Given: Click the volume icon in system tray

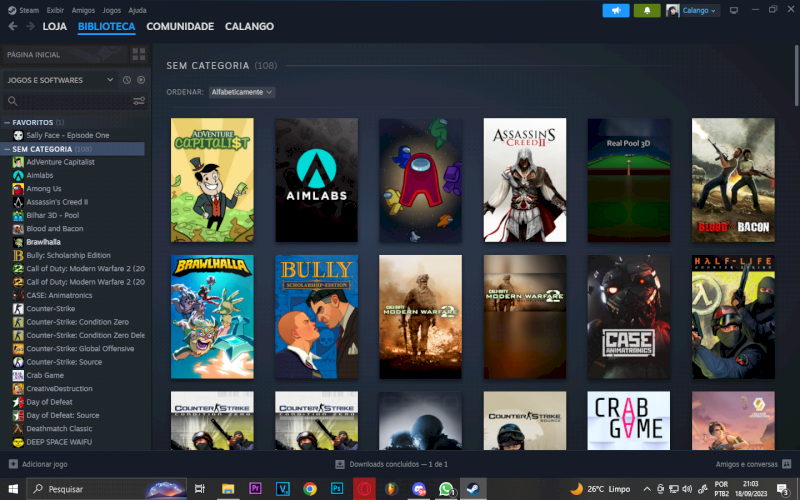Looking at the screenshot, I should (x=687, y=489).
